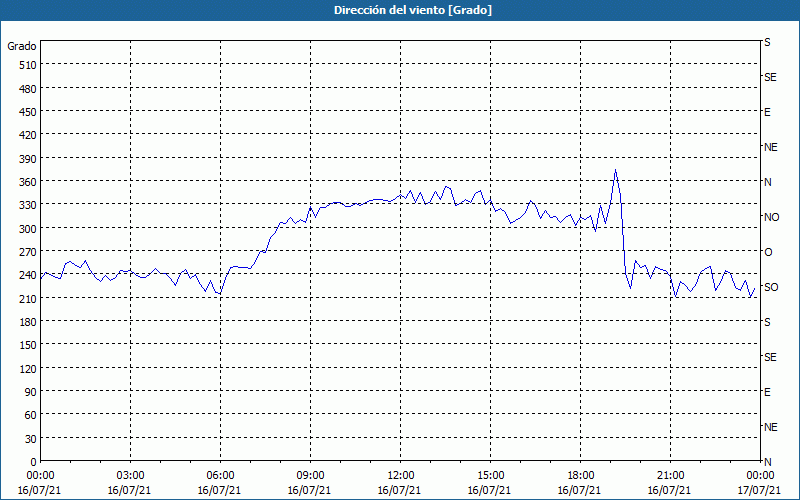Select the "16/07/21" date under 18:00
The image size is (800, 500).
click(x=580, y=490)
